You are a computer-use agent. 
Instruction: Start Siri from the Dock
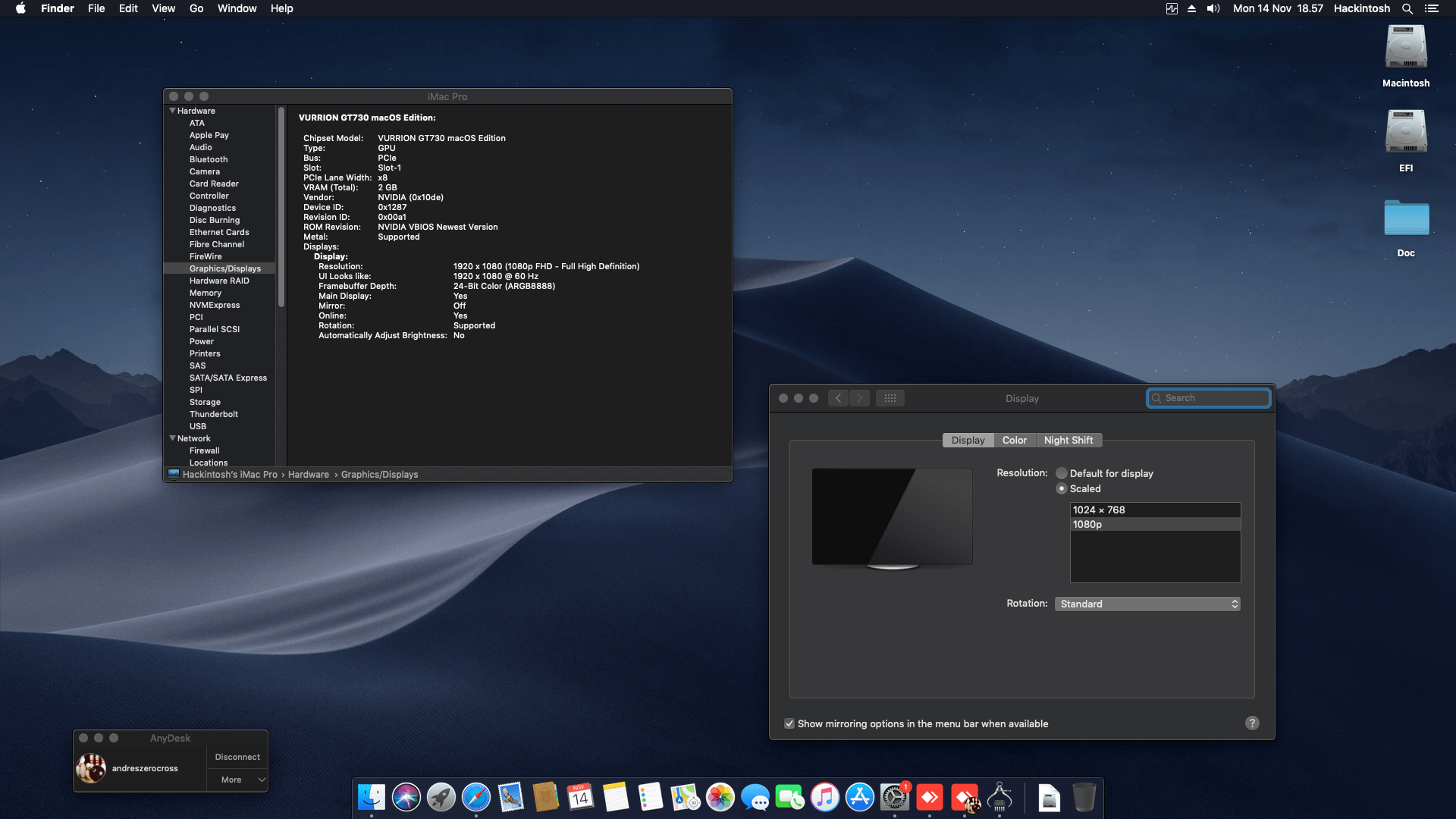406,797
